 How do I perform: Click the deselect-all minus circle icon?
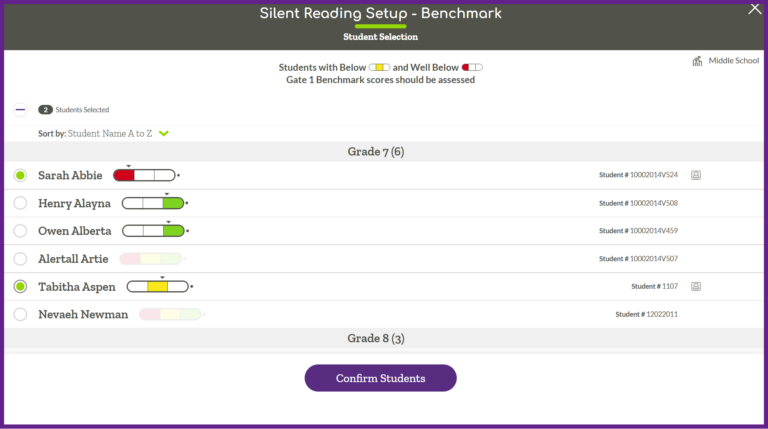tap(20, 110)
